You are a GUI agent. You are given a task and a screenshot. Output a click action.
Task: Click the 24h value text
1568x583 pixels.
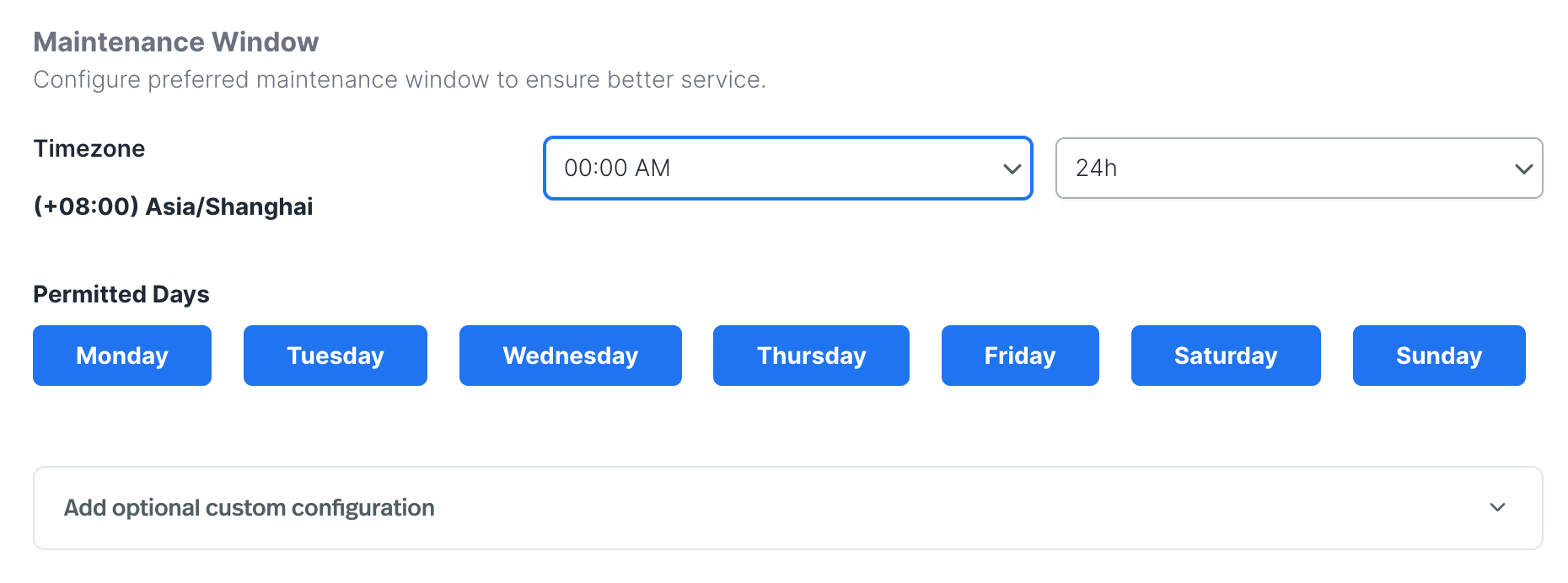pyautogui.click(x=1096, y=168)
